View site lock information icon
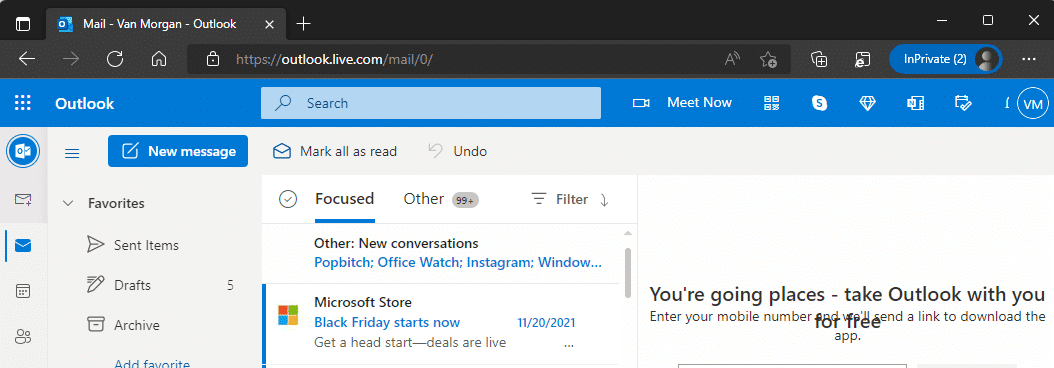This screenshot has height=368, width=1054. click(213, 59)
